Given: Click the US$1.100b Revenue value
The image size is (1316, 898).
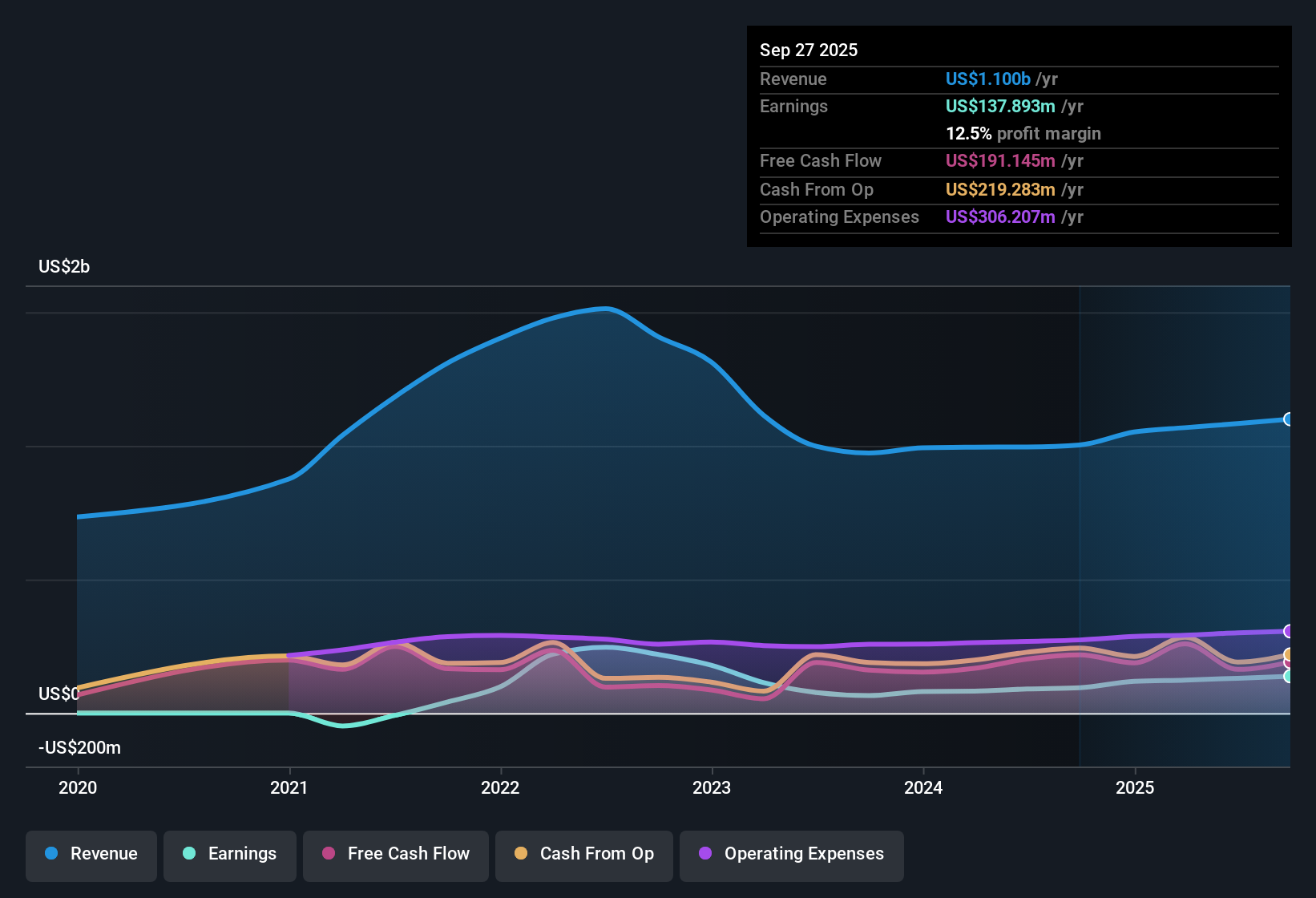Looking at the screenshot, I should click(x=987, y=79).
